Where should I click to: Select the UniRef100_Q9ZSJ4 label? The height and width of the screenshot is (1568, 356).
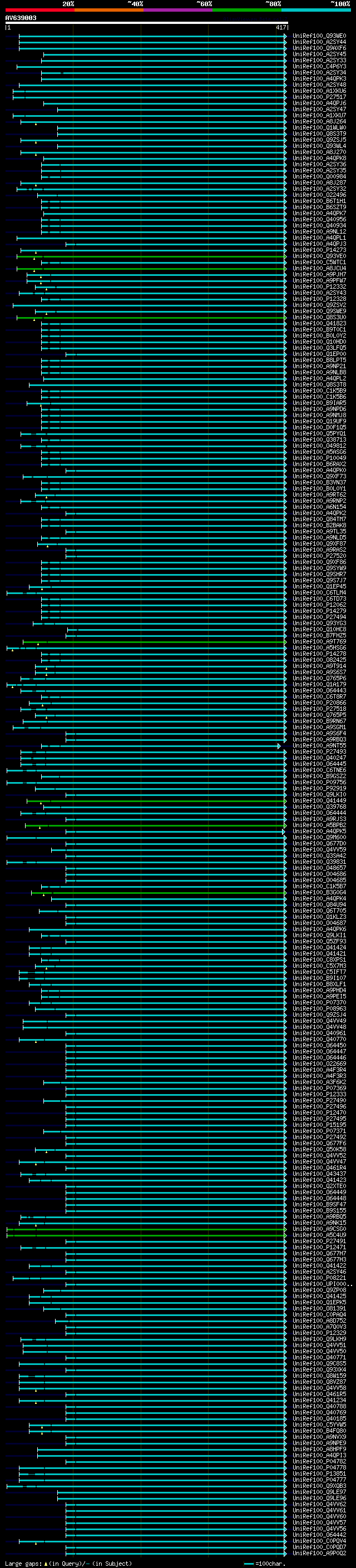(x=319, y=1015)
